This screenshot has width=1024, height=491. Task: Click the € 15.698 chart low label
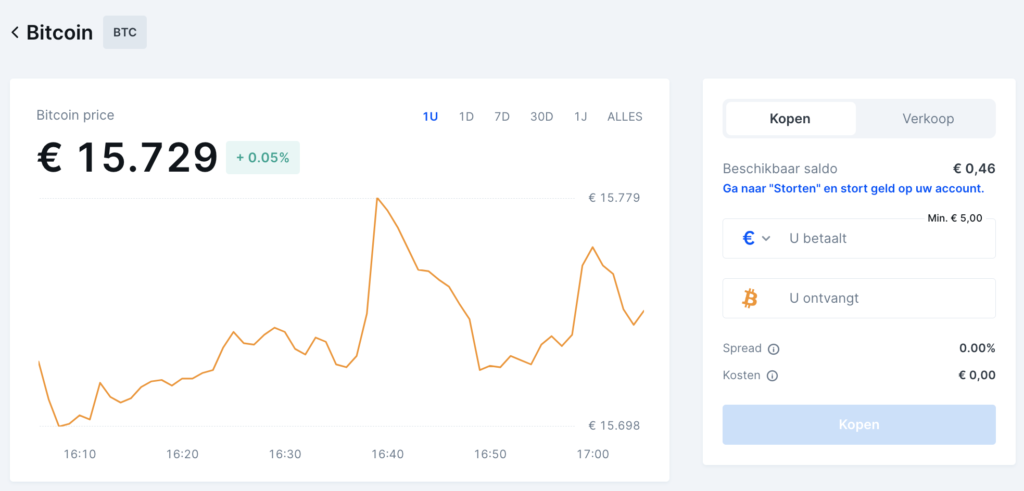[614, 426]
